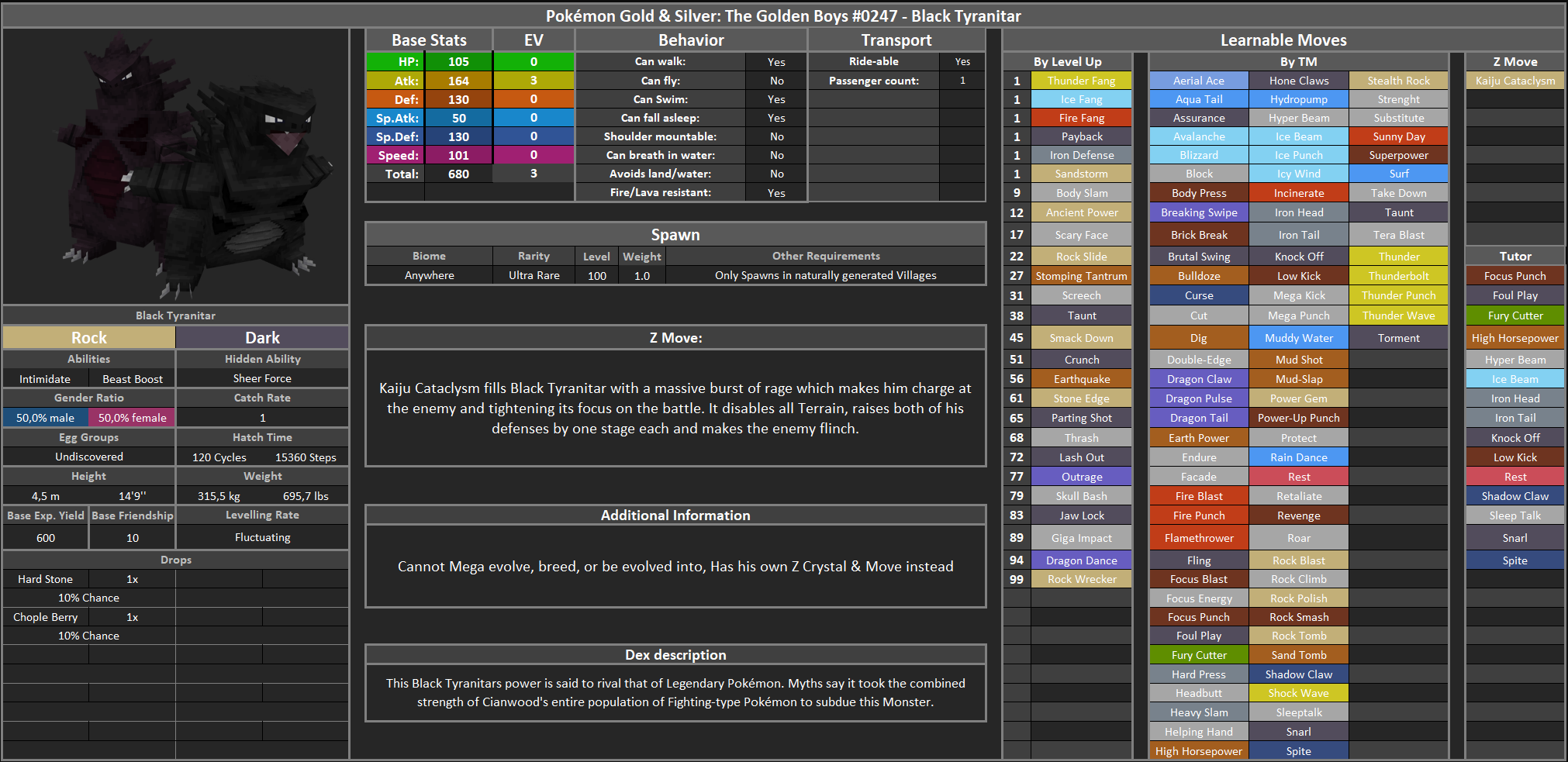Click the Rock Wrecker level 99 move
The image size is (1568, 762).
1081,579
